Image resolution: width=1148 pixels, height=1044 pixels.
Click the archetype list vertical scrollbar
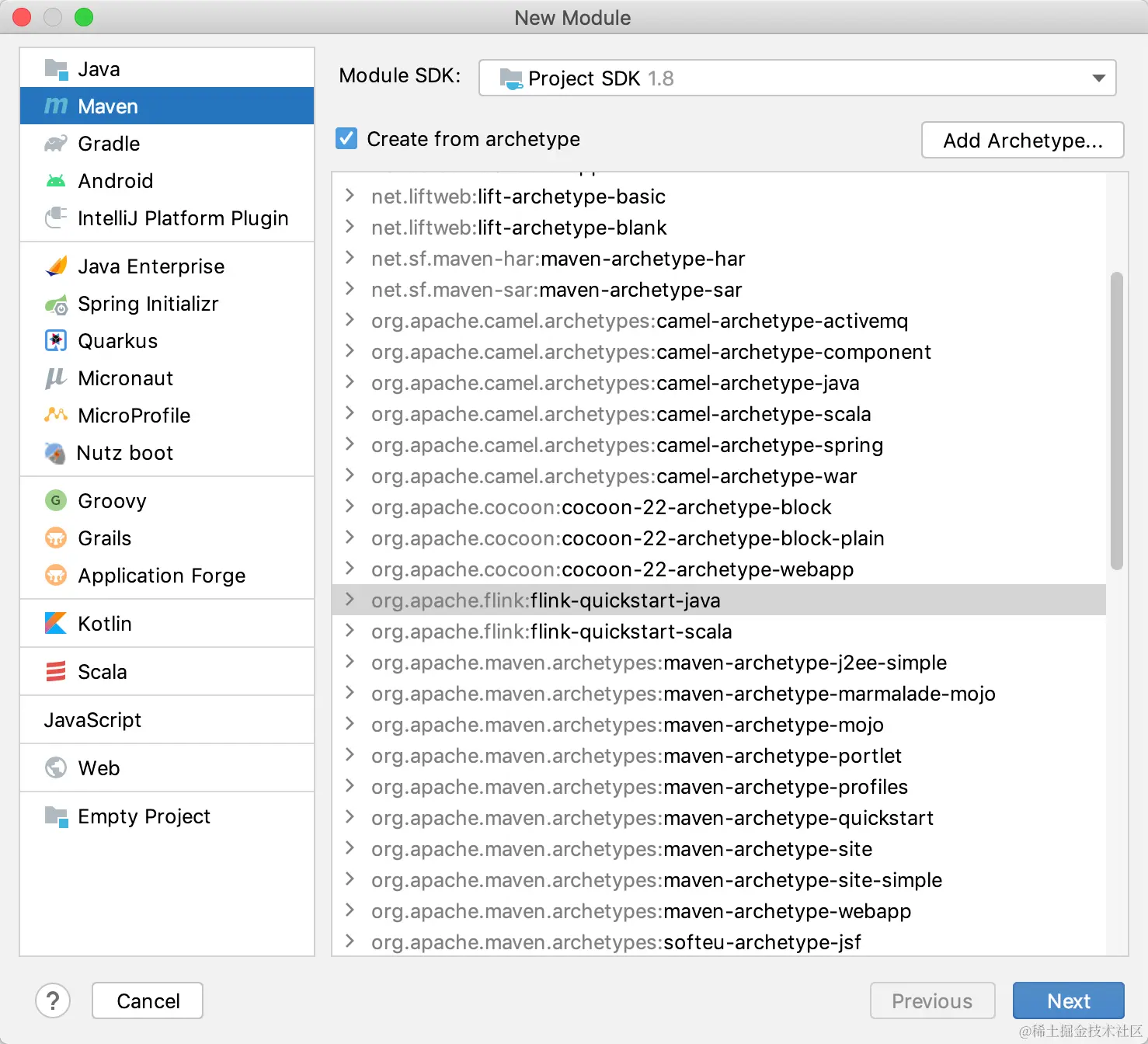(1116, 420)
